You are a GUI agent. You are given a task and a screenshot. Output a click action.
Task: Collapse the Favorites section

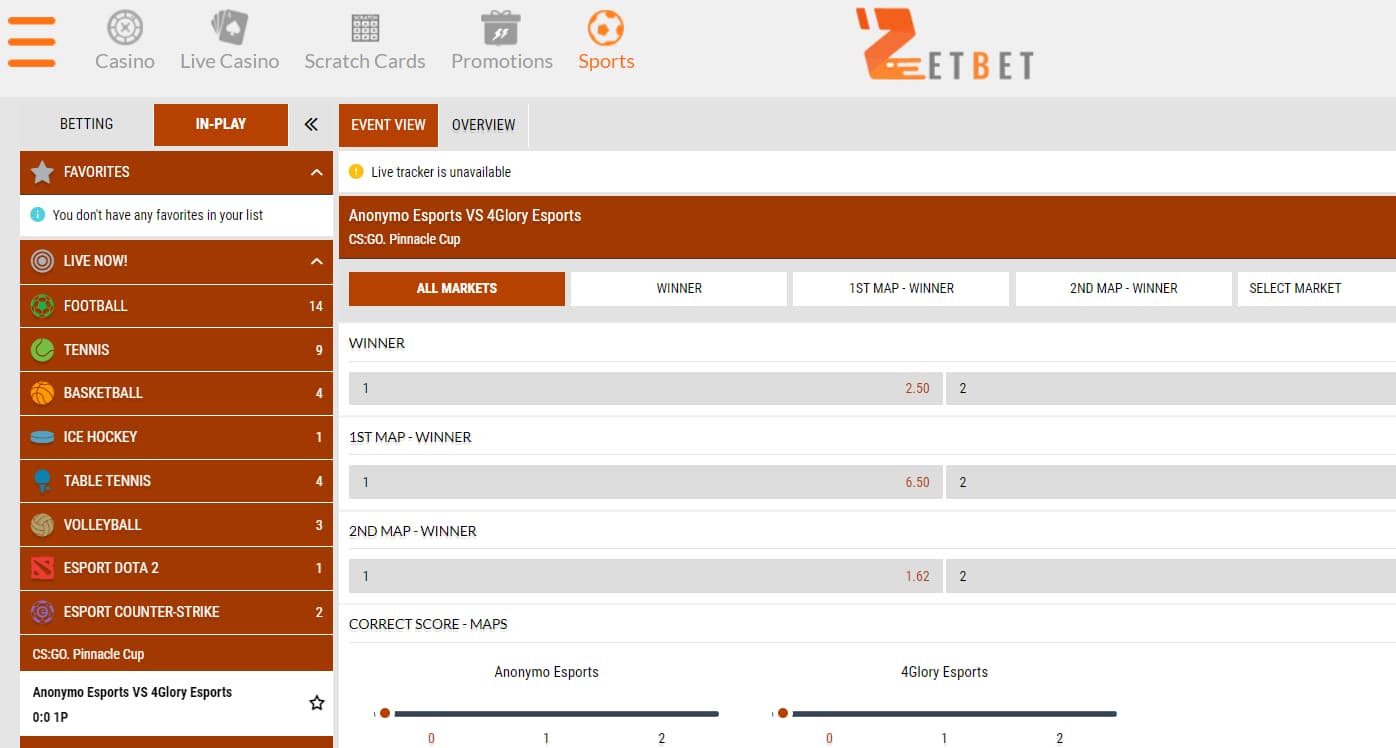317,172
